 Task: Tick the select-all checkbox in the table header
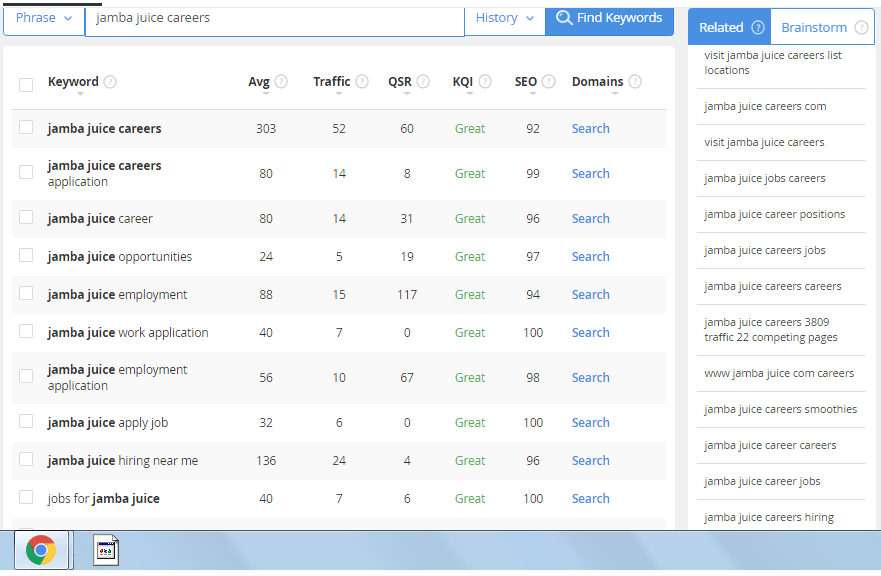[26, 85]
